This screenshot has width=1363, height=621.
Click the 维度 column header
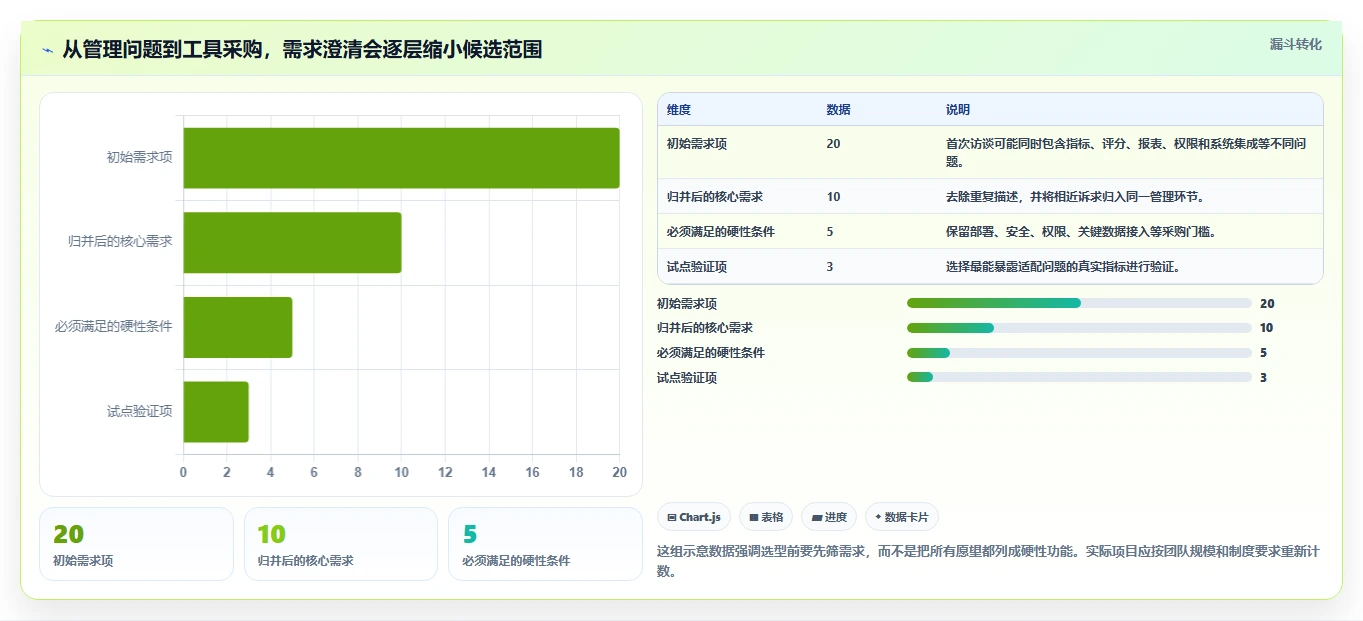(x=679, y=110)
